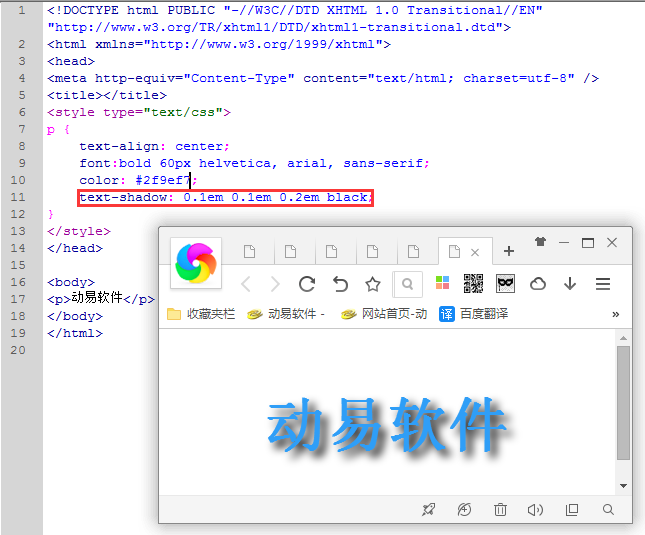Click the rocket accelerator icon in status bar
Image resolution: width=645 pixels, height=535 pixels.
[x=428, y=510]
